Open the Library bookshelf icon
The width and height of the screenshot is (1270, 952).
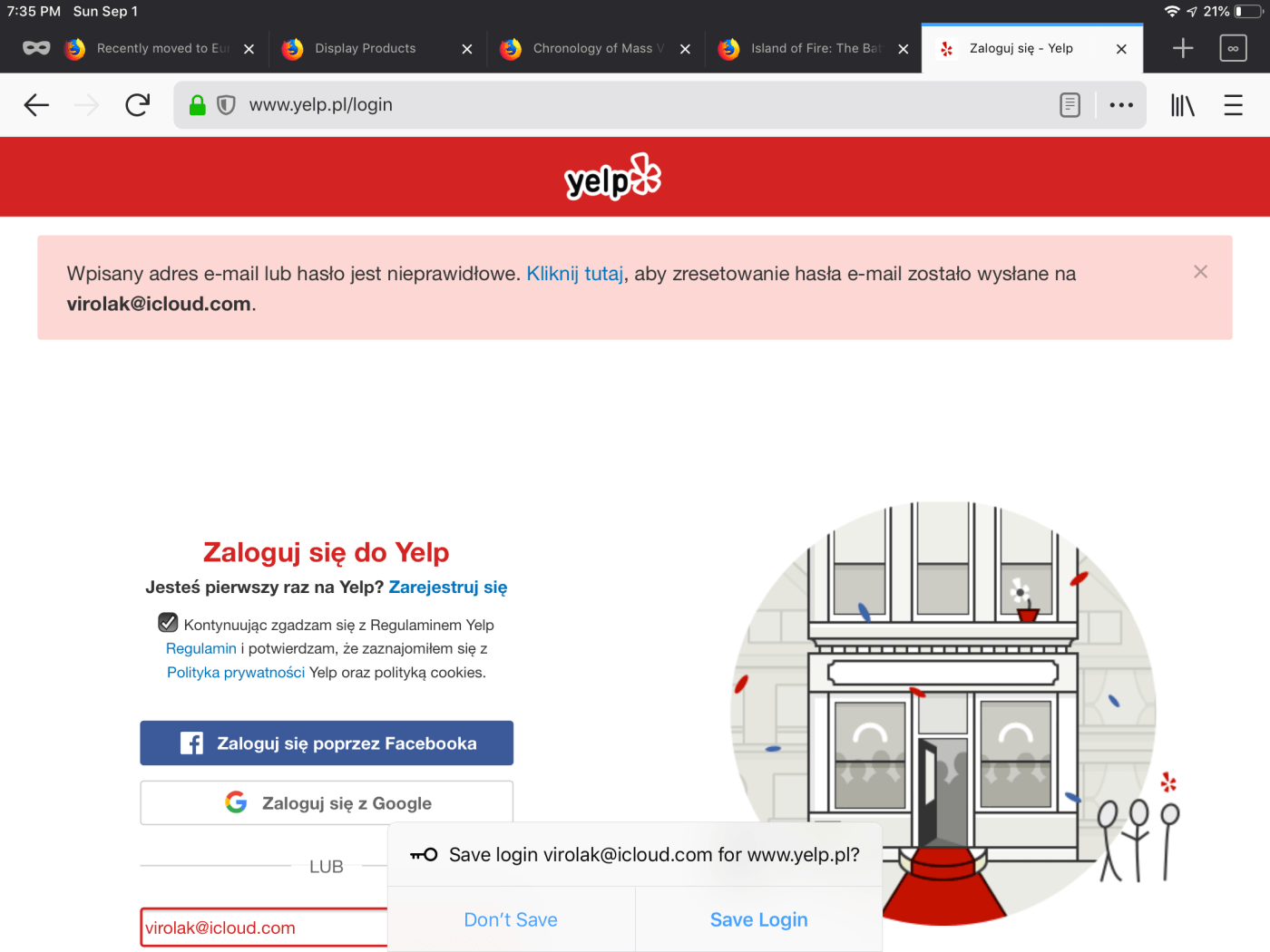point(1183,105)
